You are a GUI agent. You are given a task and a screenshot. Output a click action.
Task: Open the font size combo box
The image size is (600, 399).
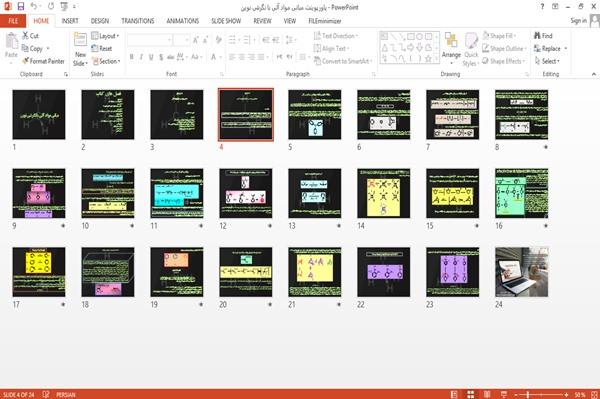coord(182,39)
